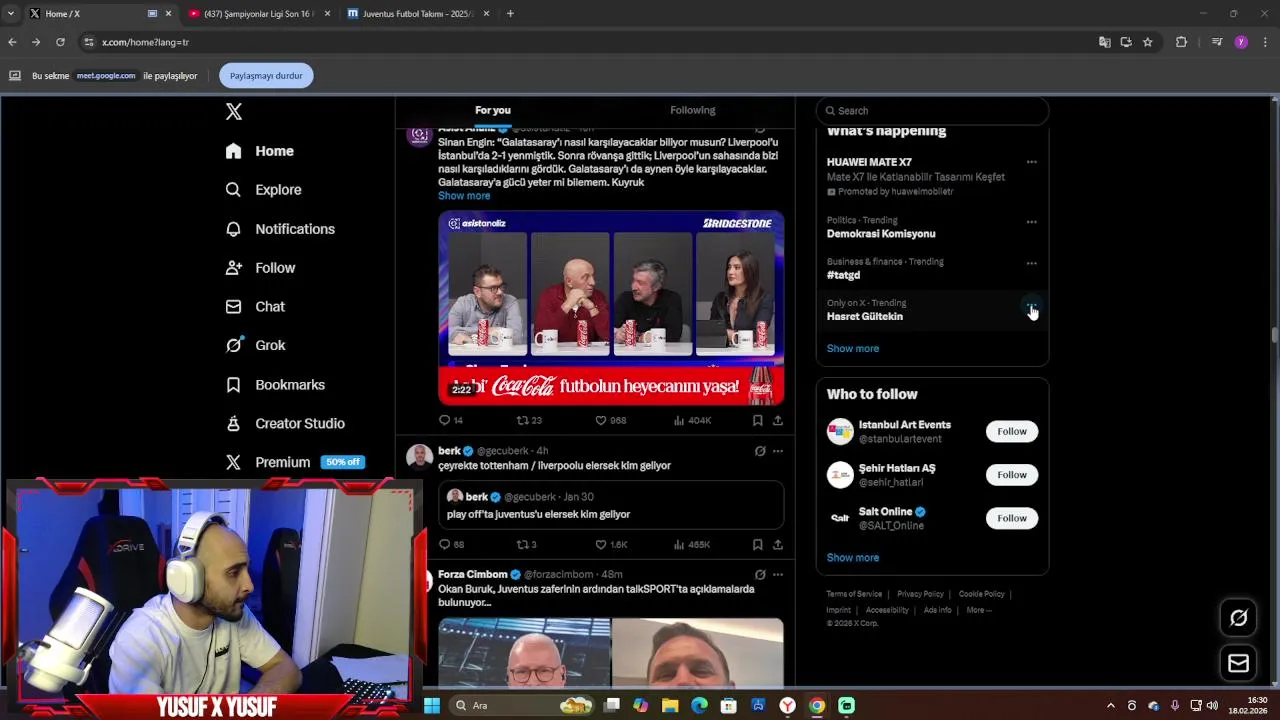Open more options on berk post
The image size is (1280, 720).
click(777, 451)
